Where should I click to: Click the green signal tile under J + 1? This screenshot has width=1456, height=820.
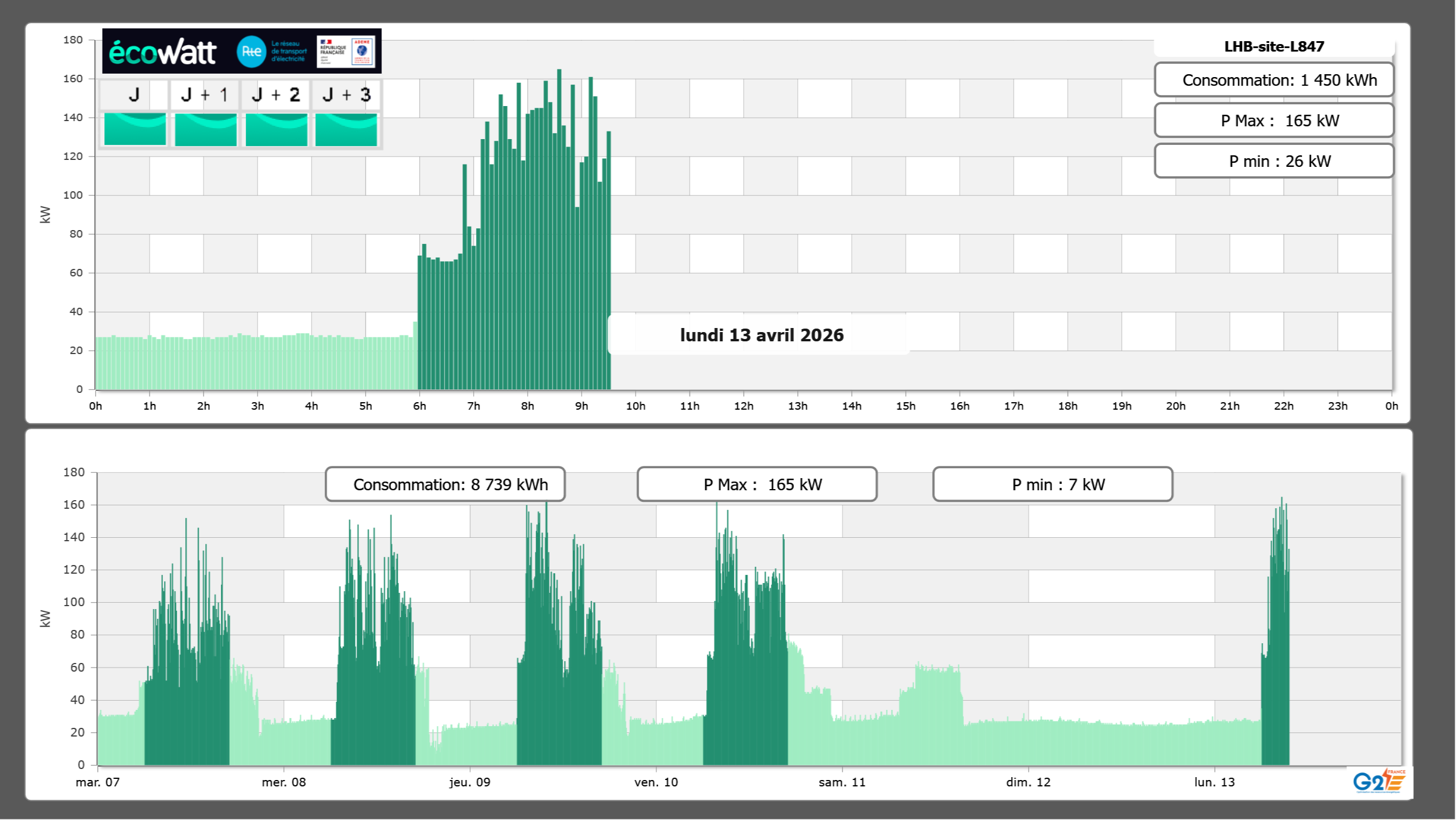pos(205,129)
